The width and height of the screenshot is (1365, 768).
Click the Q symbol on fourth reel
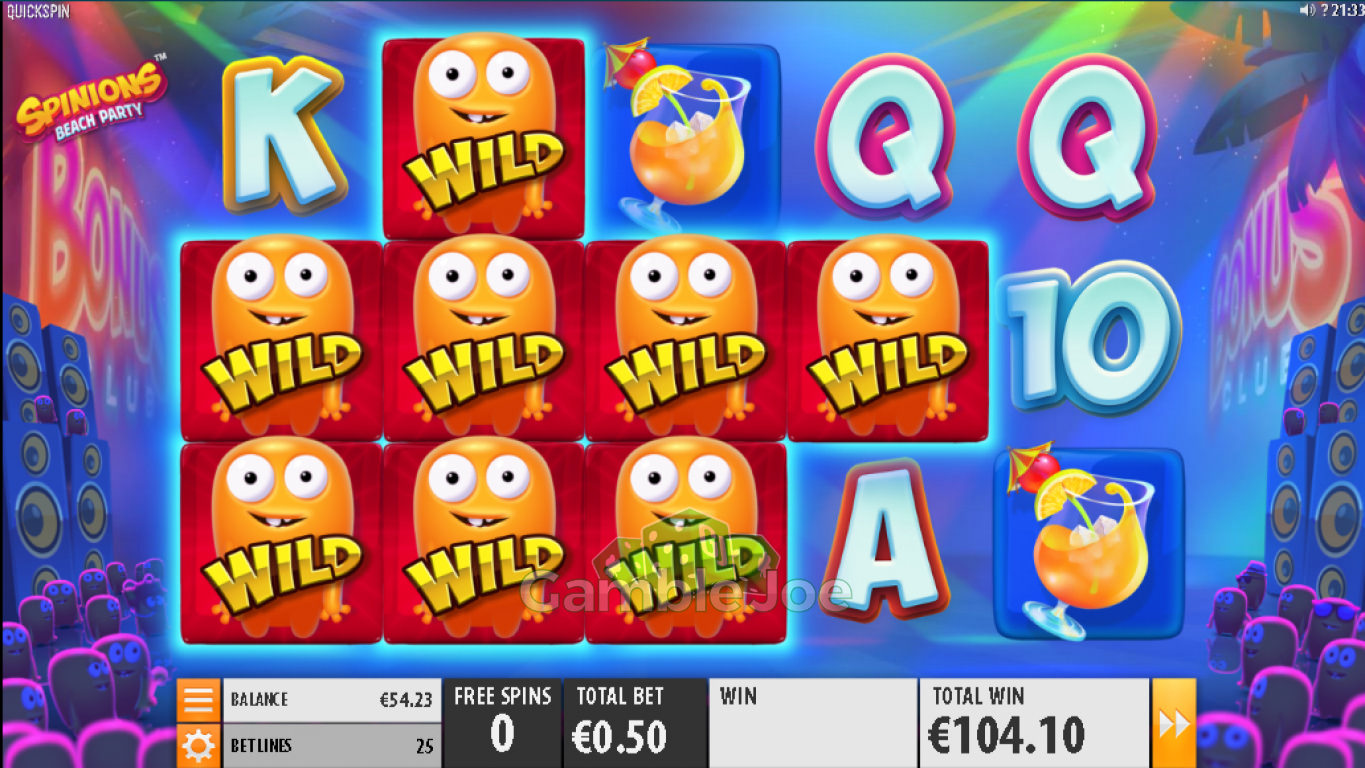click(885, 137)
